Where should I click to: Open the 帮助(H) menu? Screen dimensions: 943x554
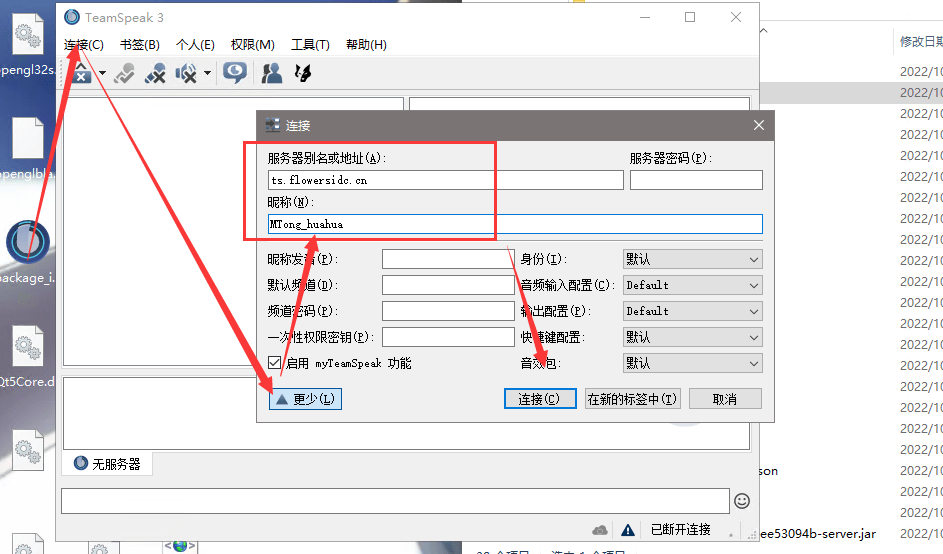click(x=366, y=45)
